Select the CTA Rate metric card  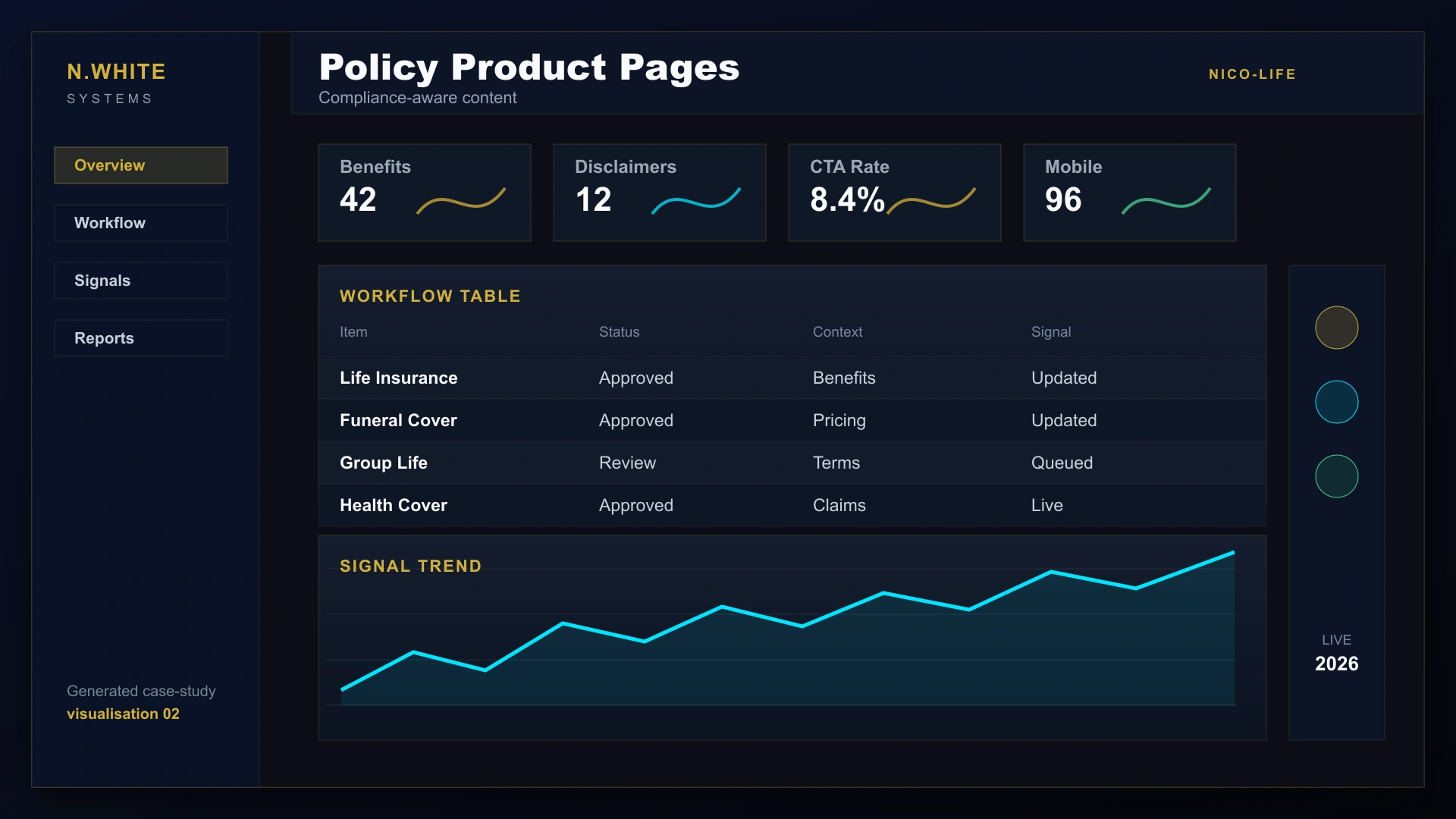895,193
